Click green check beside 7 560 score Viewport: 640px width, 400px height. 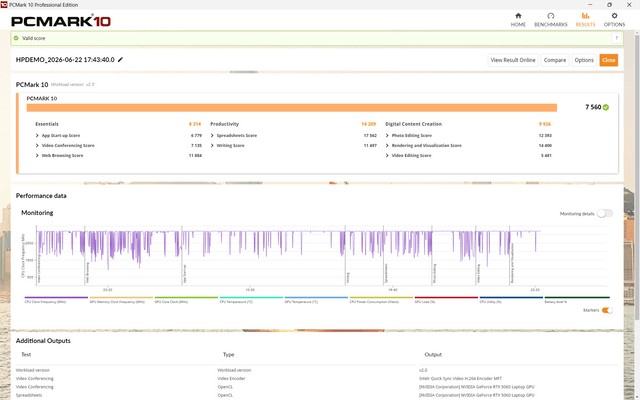tap(606, 107)
